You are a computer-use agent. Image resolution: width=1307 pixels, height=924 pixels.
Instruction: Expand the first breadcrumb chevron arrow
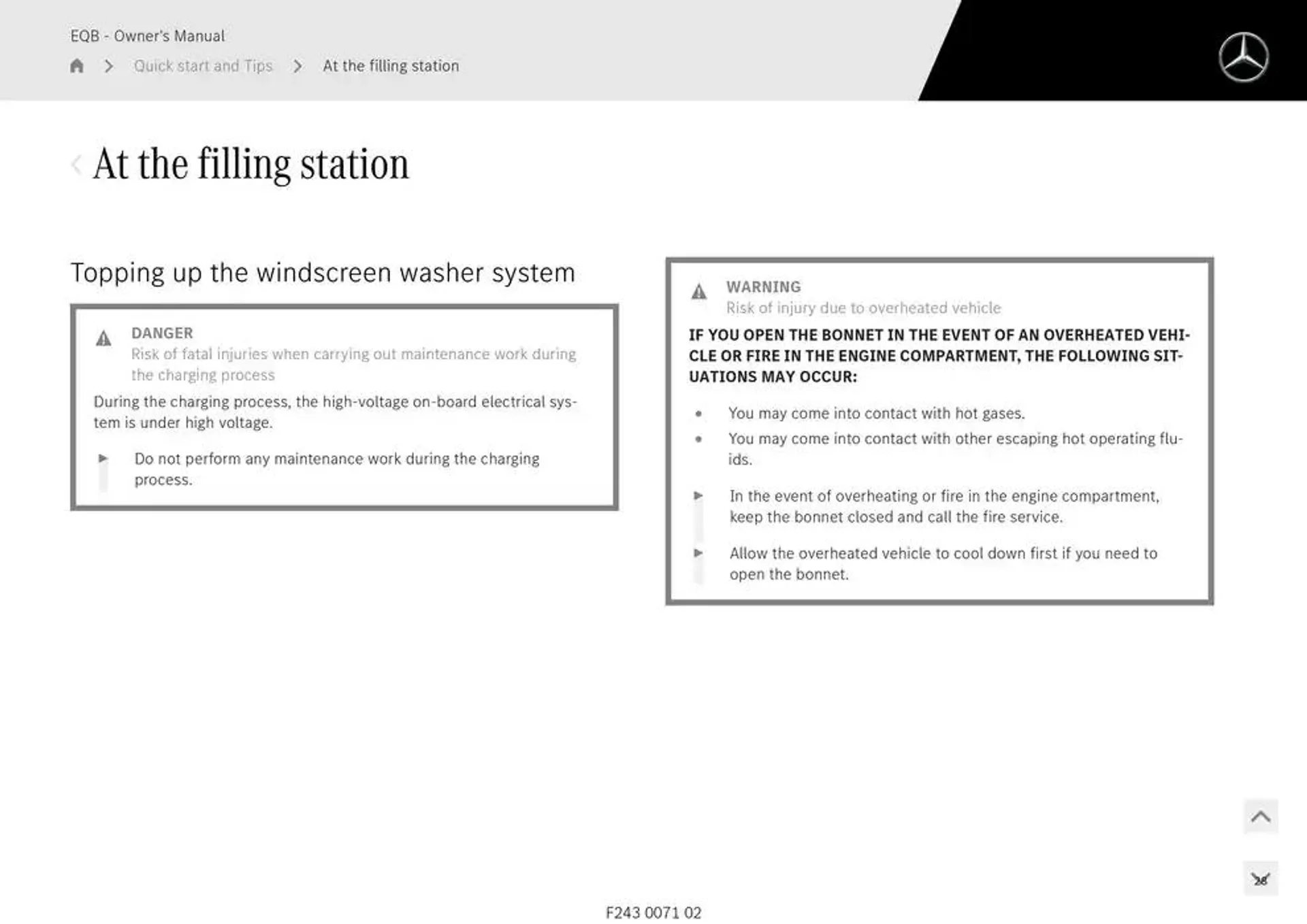pos(108,65)
